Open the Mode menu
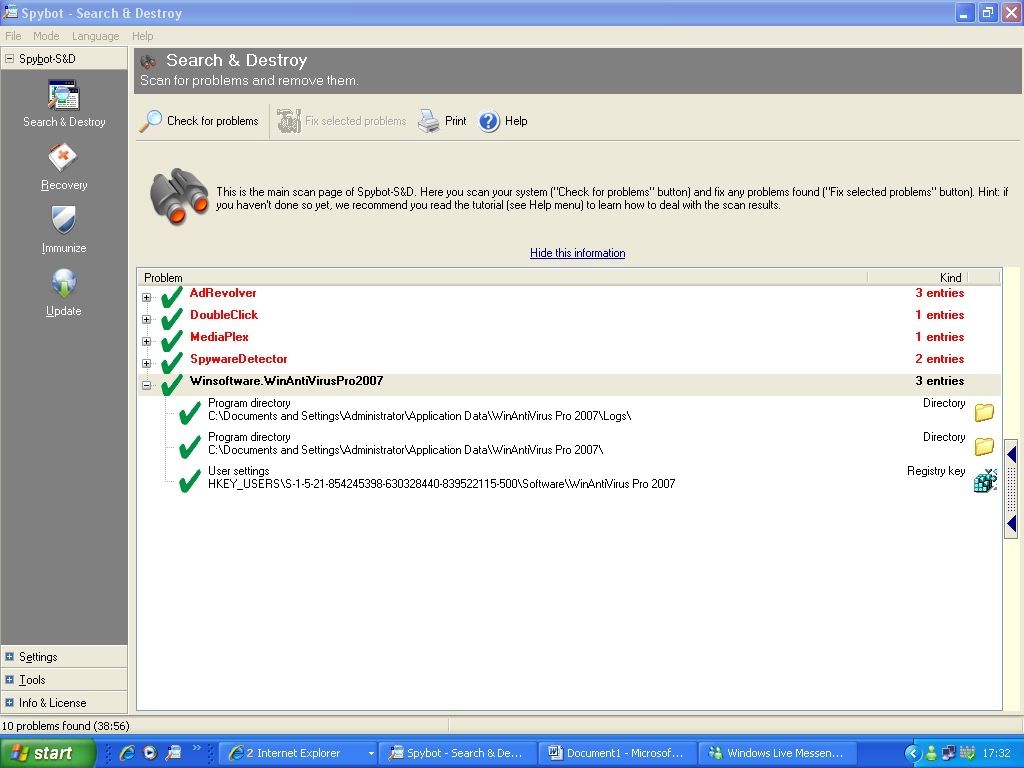Image resolution: width=1024 pixels, height=768 pixels. (46, 36)
